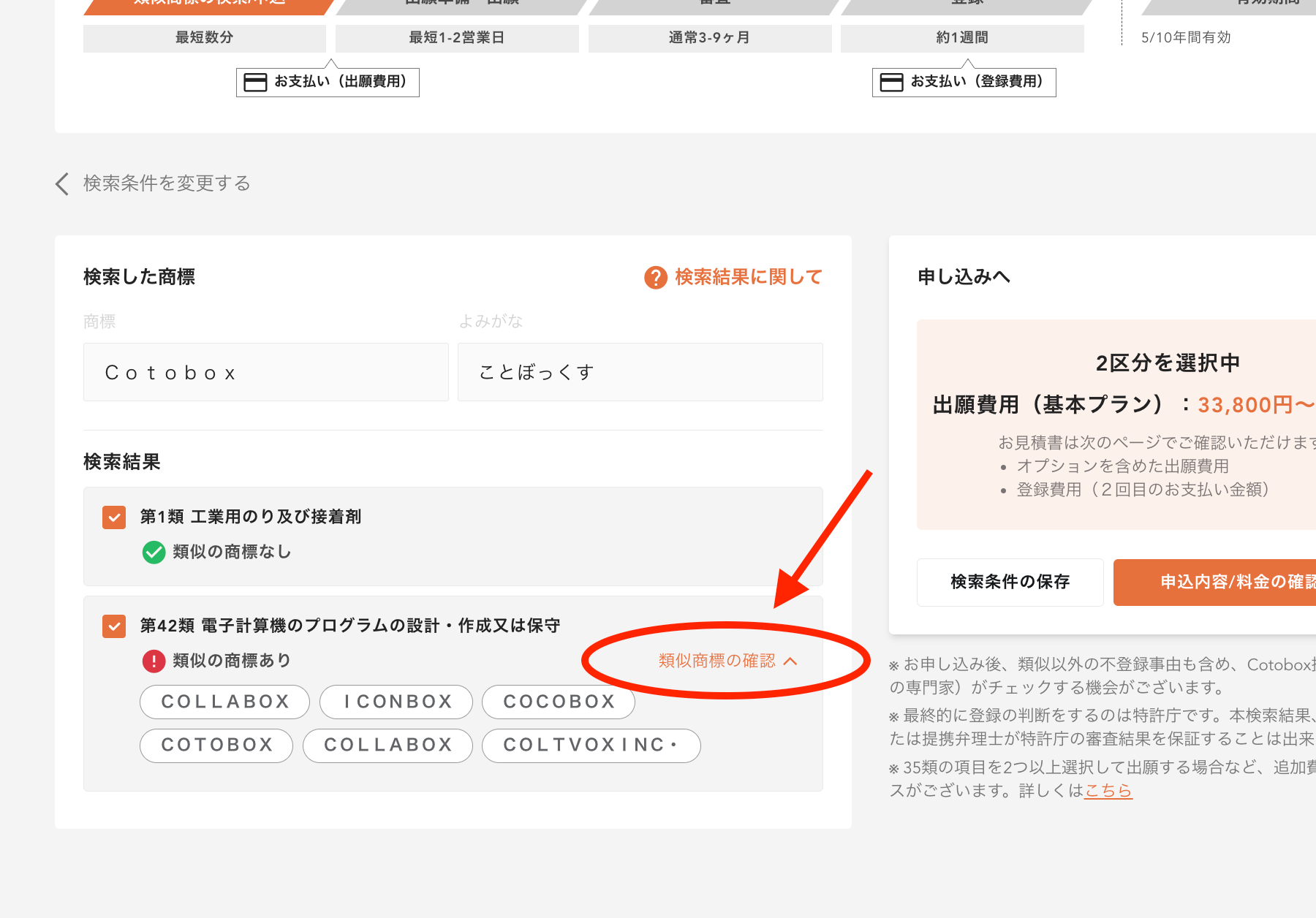
Task: Click the 約1週間 step label
Action: pos(962,38)
